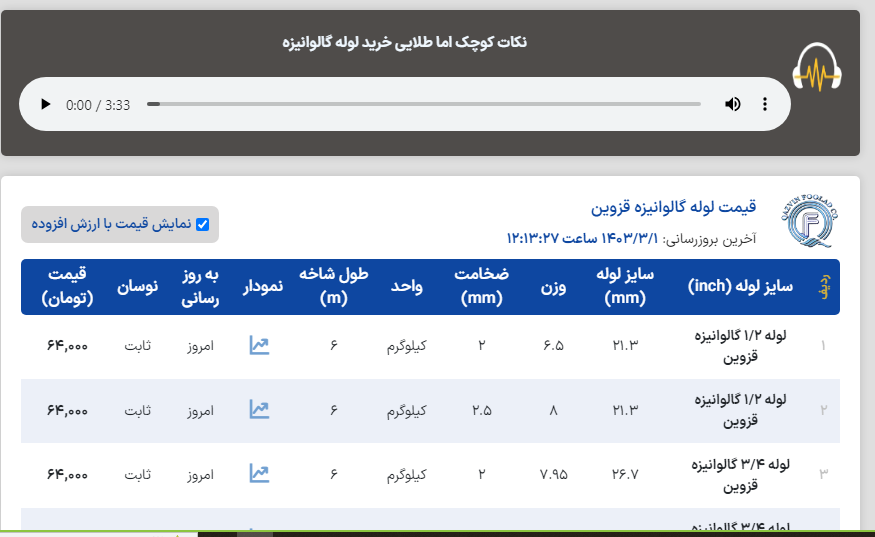This screenshot has width=875, height=537.
Task: Click the وزن column header
Action: pyautogui.click(x=554, y=286)
